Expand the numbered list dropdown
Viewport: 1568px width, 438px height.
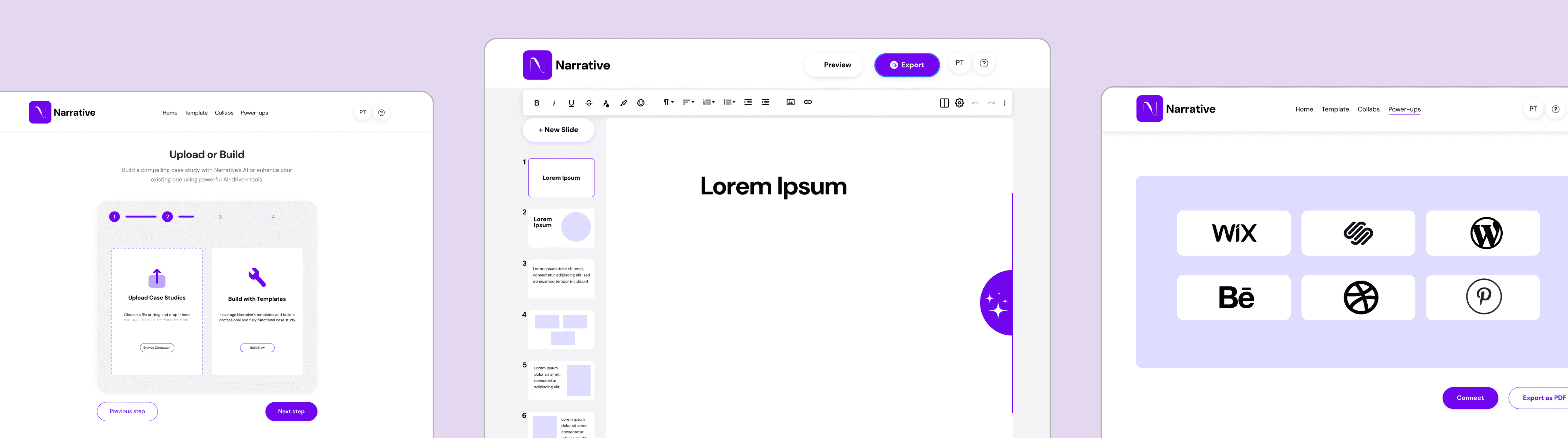tap(708, 102)
